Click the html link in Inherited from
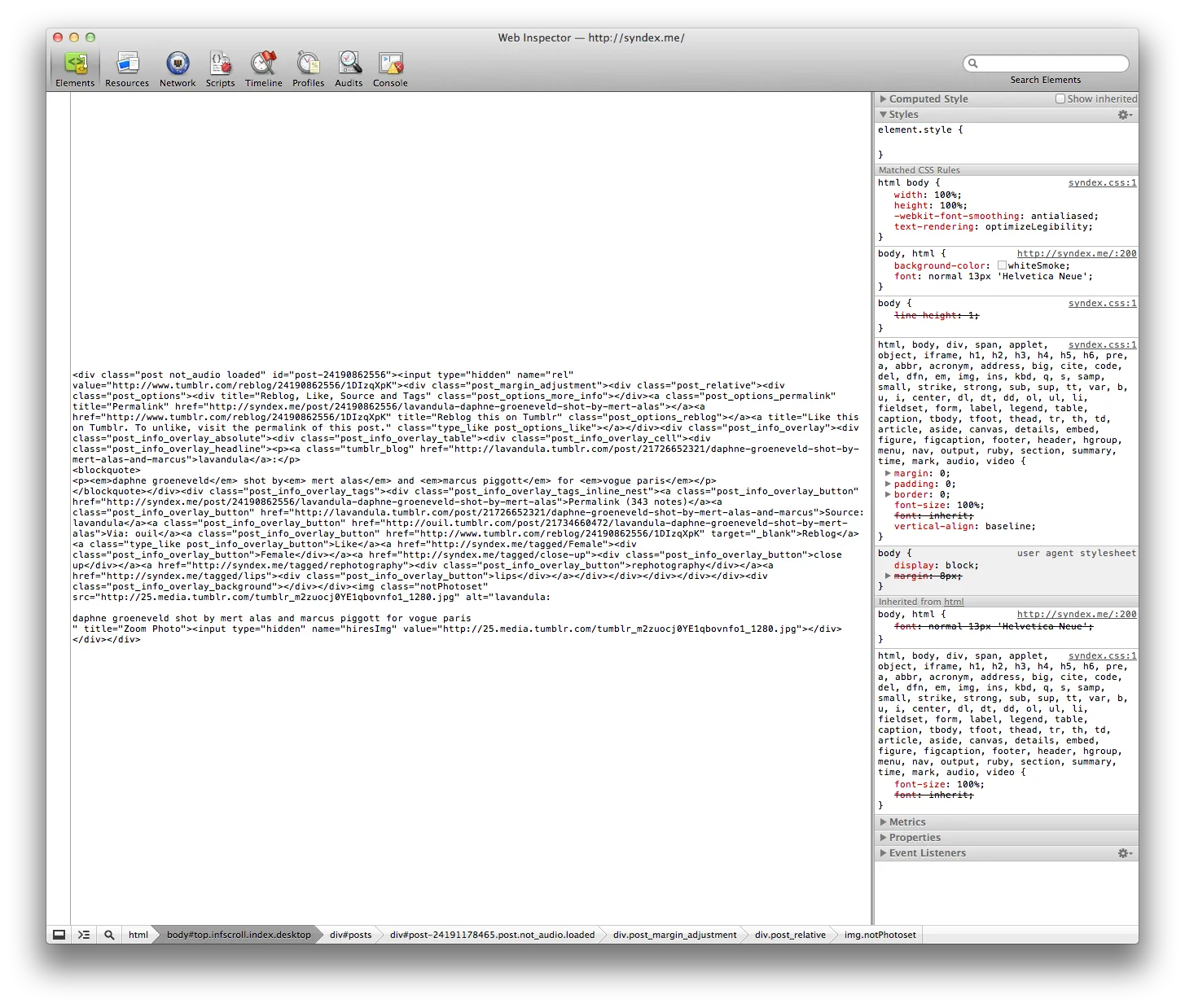 pos(954,602)
